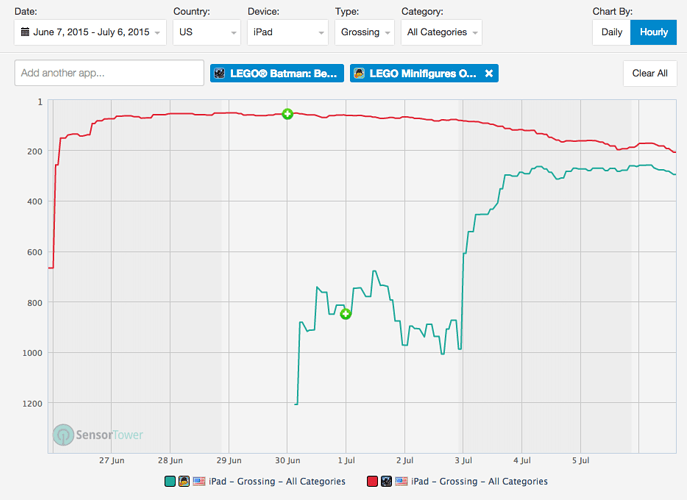Toggle red series legend label text
The height and width of the screenshot is (500, 687).
[479, 481]
